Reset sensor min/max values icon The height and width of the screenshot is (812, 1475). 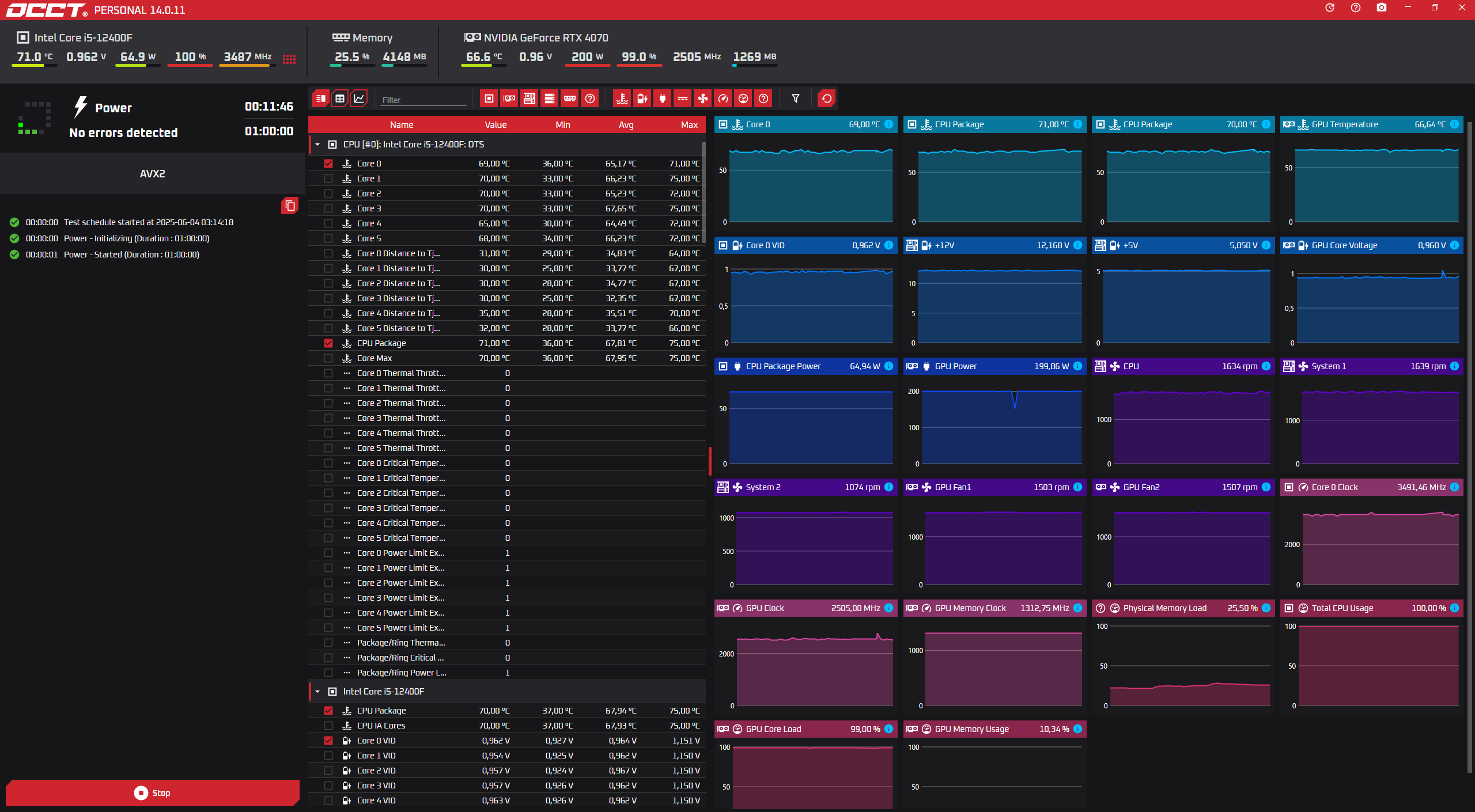click(x=827, y=98)
